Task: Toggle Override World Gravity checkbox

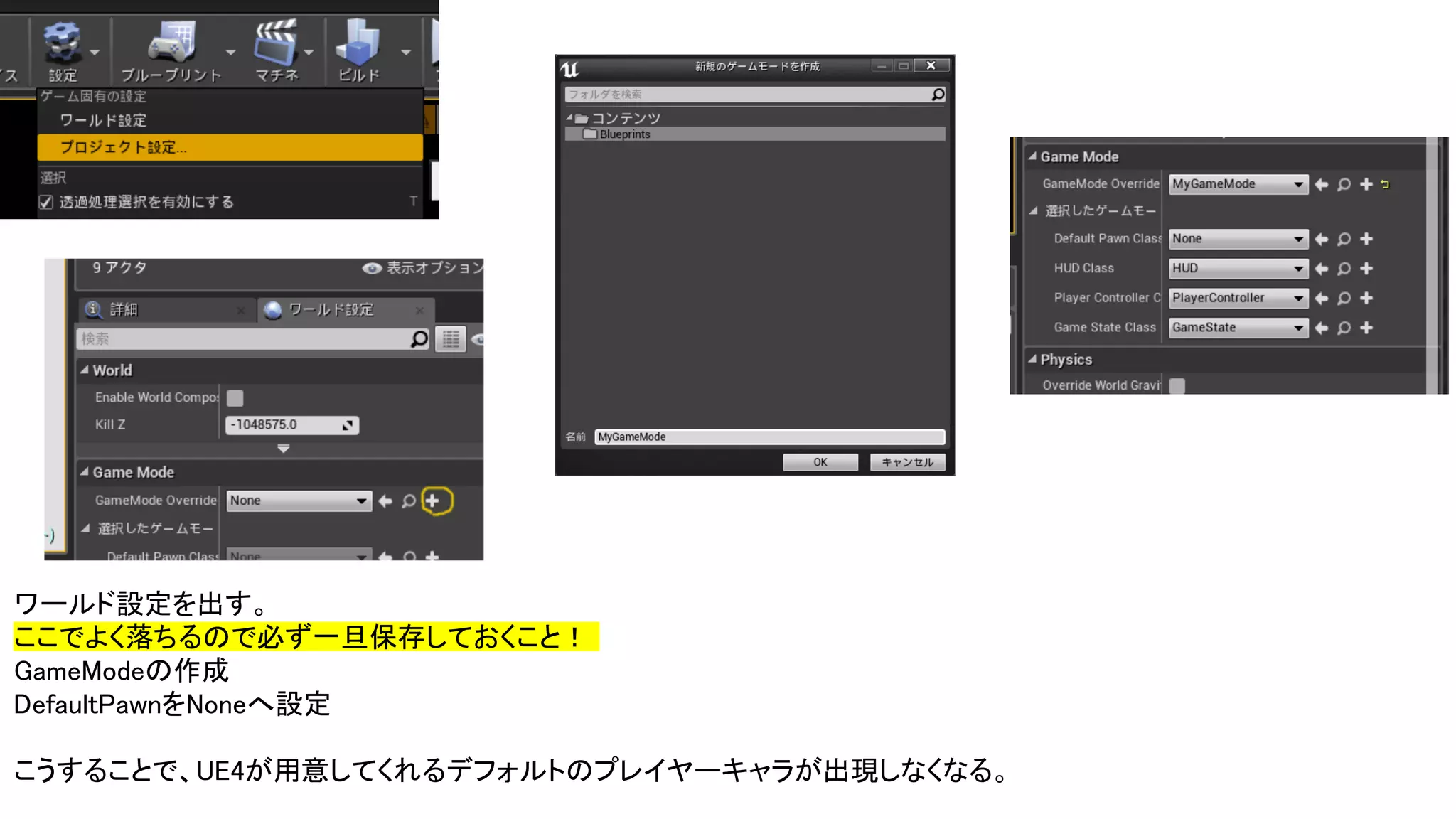Action: pos(1177,385)
